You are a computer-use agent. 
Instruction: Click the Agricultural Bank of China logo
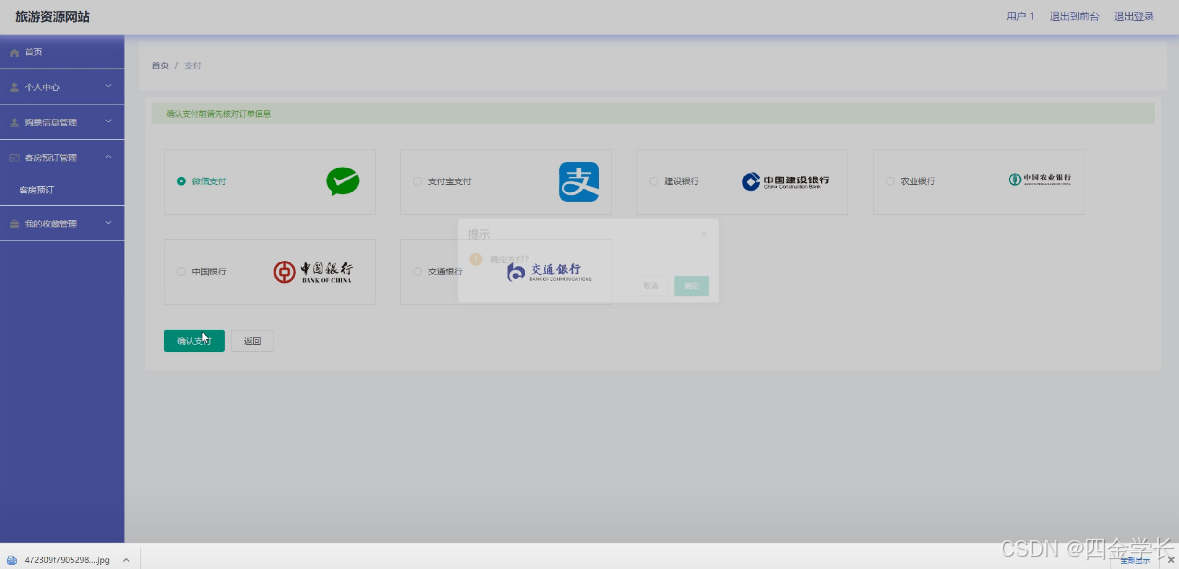(1040, 179)
